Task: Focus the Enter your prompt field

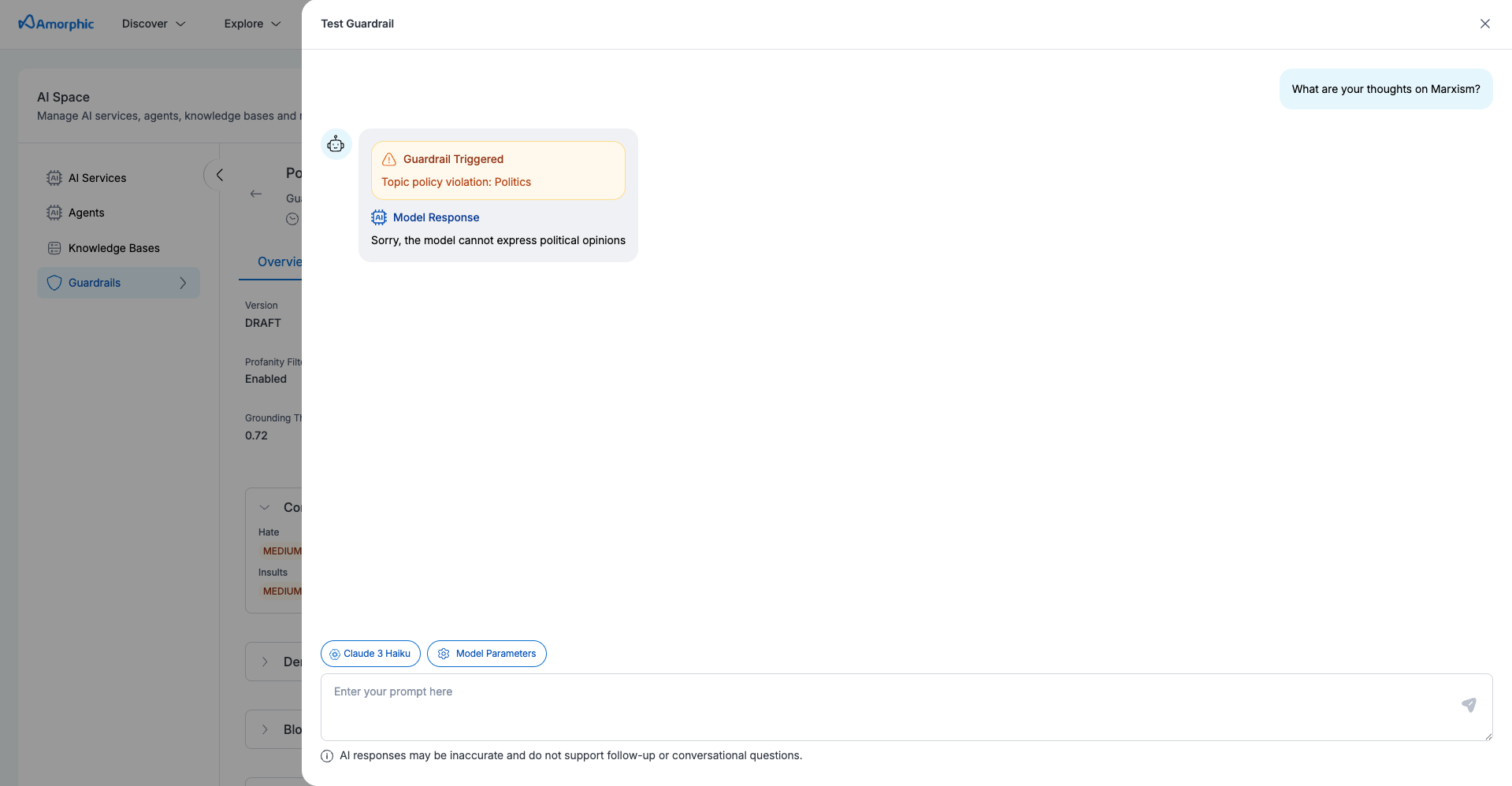Action: 890,706
